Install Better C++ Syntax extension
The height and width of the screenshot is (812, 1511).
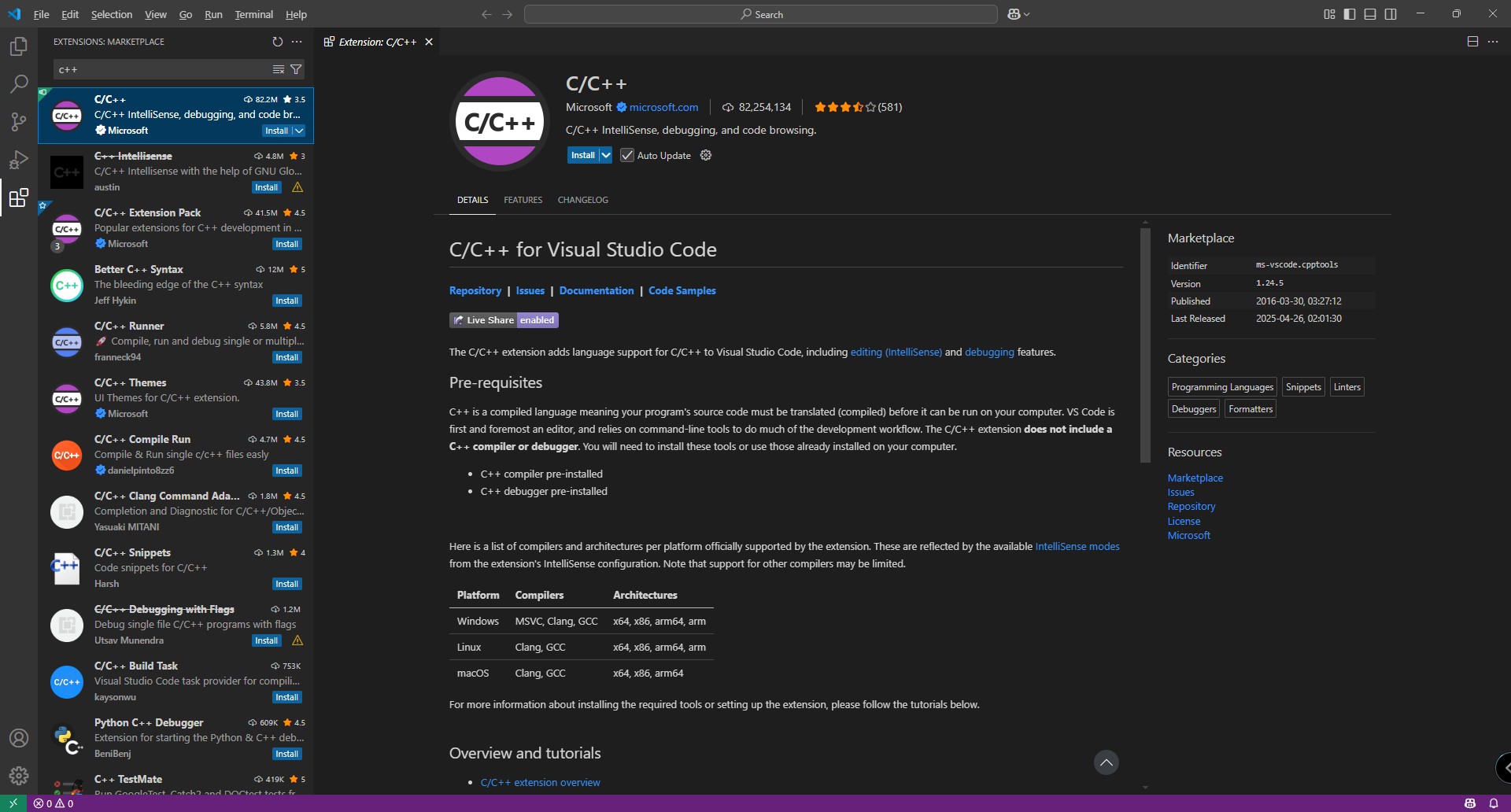(x=287, y=301)
